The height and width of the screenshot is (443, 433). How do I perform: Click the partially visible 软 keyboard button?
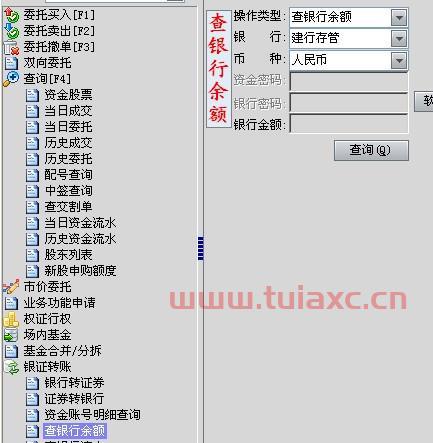point(424,102)
